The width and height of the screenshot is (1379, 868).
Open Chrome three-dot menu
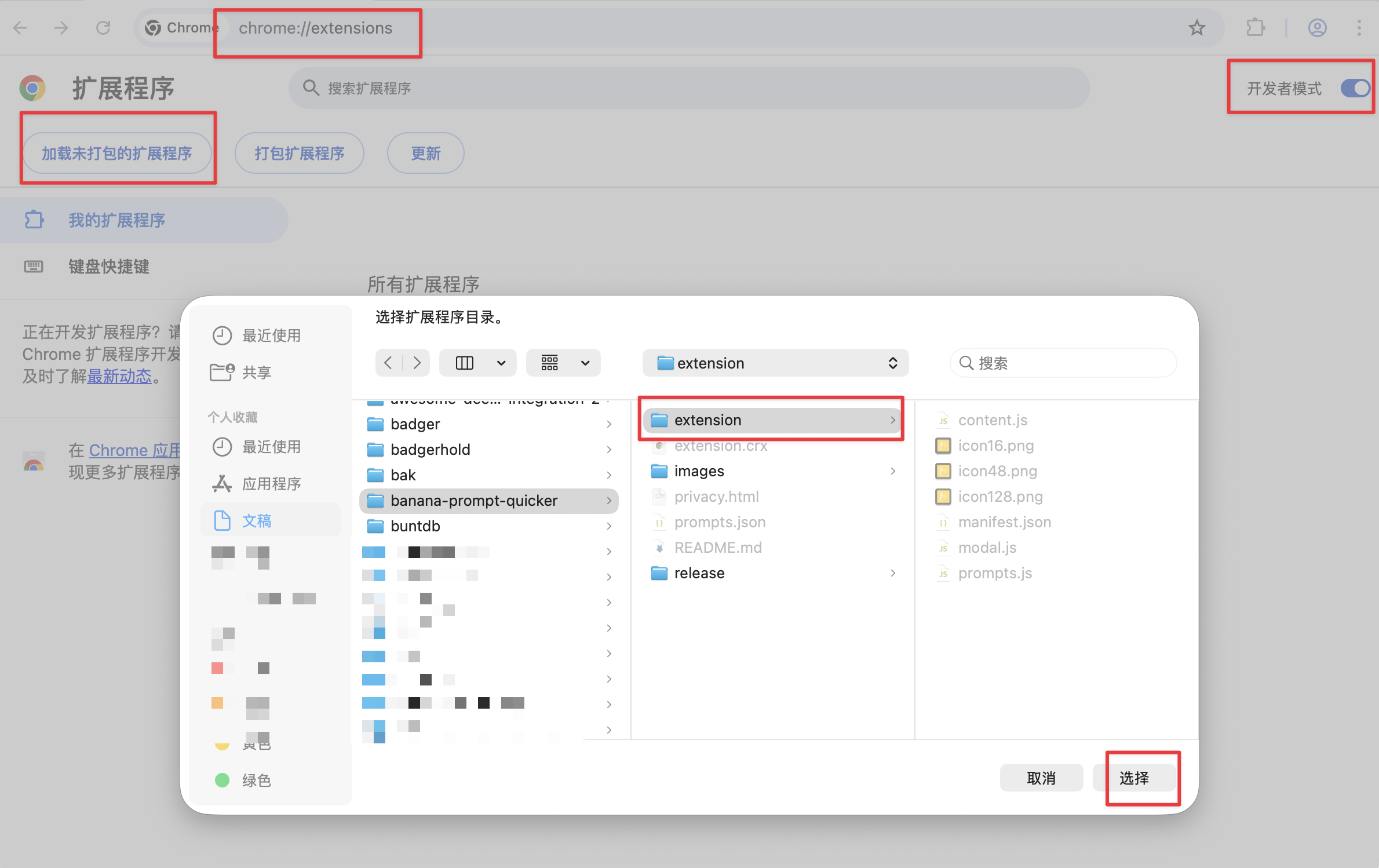[x=1359, y=28]
